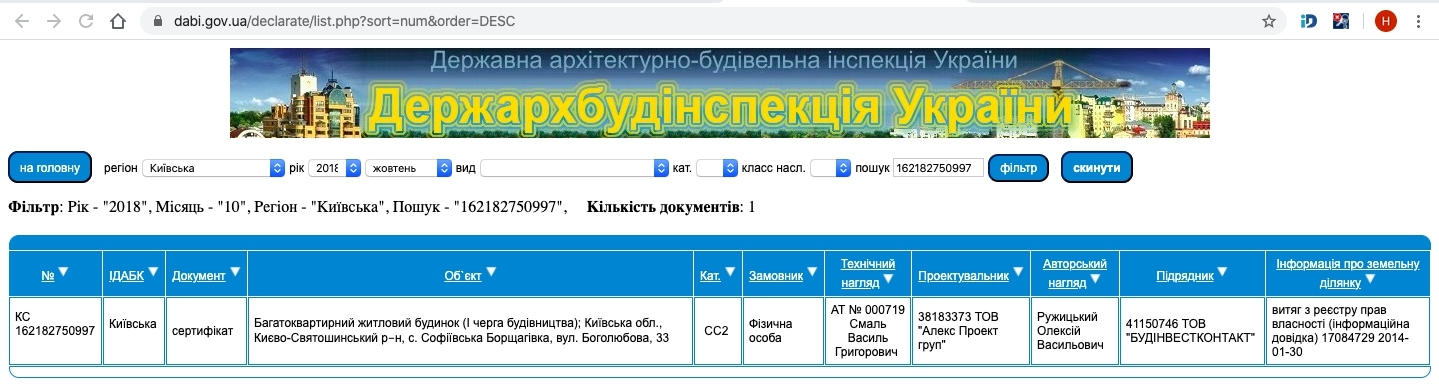The image size is (1439, 387).
Task: Click the address bar URL field
Action: click(x=700, y=20)
